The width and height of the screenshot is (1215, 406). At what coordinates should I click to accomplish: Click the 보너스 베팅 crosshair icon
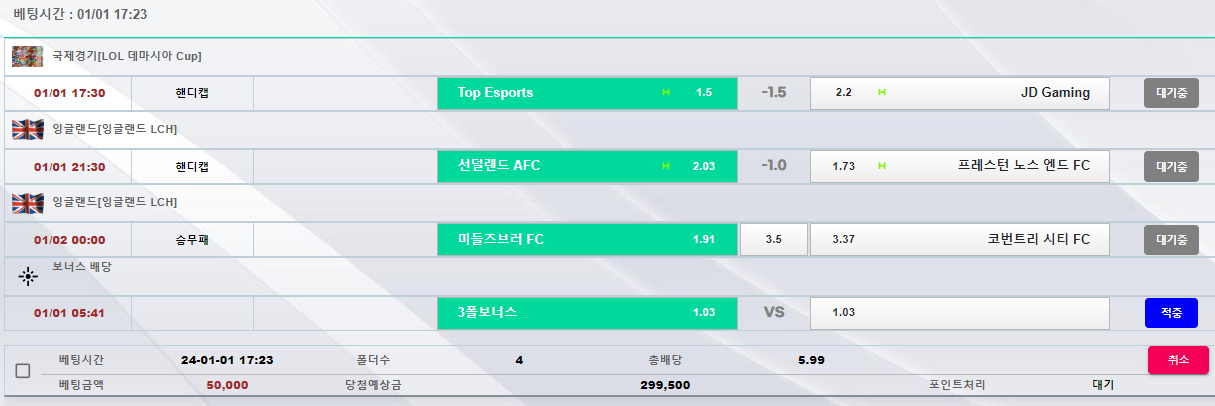point(28,275)
